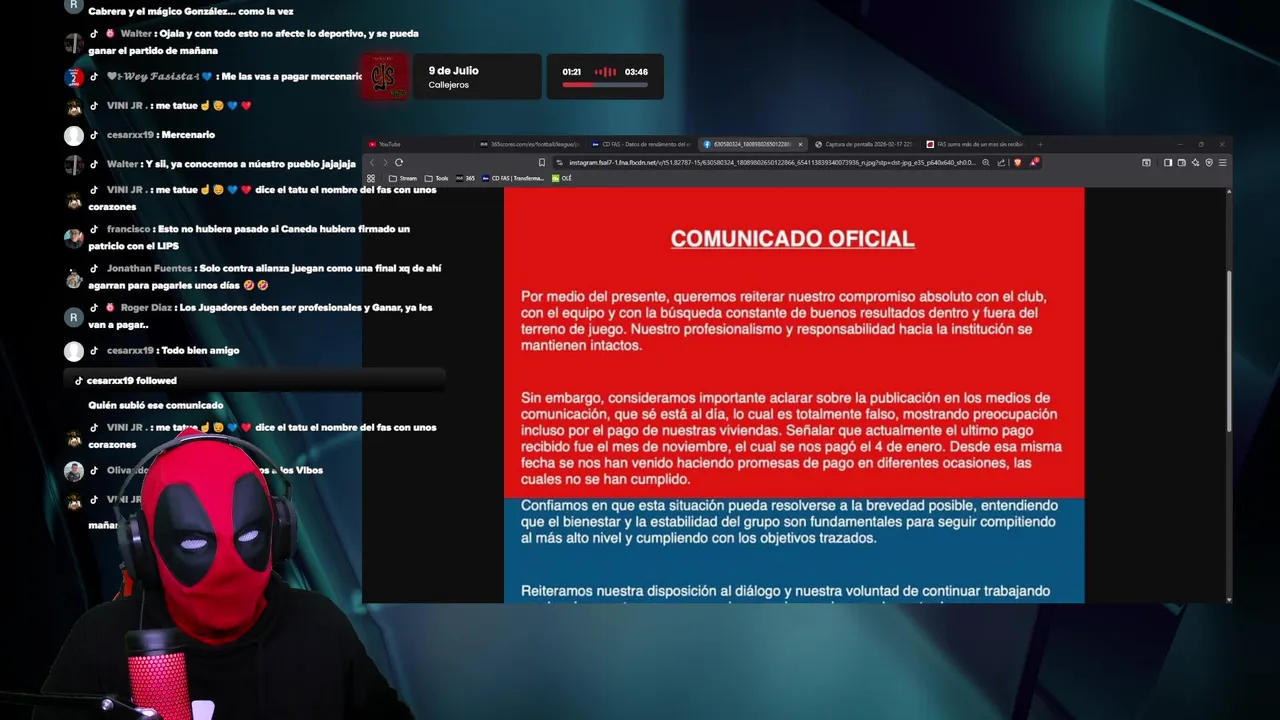The width and height of the screenshot is (1280, 720).
Task: Click the zoom magnifier icon in the address bar
Action: [986, 162]
